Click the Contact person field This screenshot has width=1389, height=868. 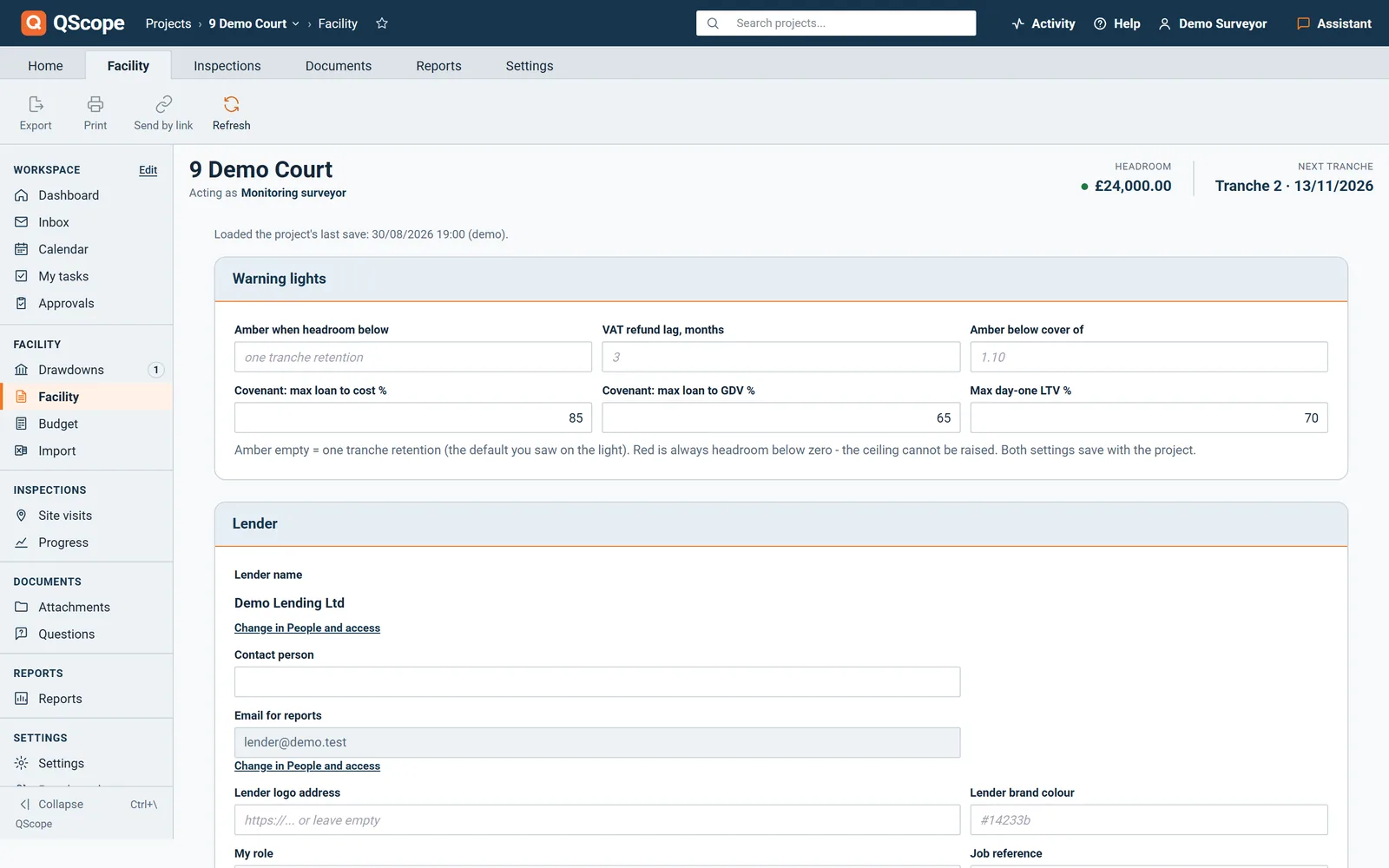[597, 681]
